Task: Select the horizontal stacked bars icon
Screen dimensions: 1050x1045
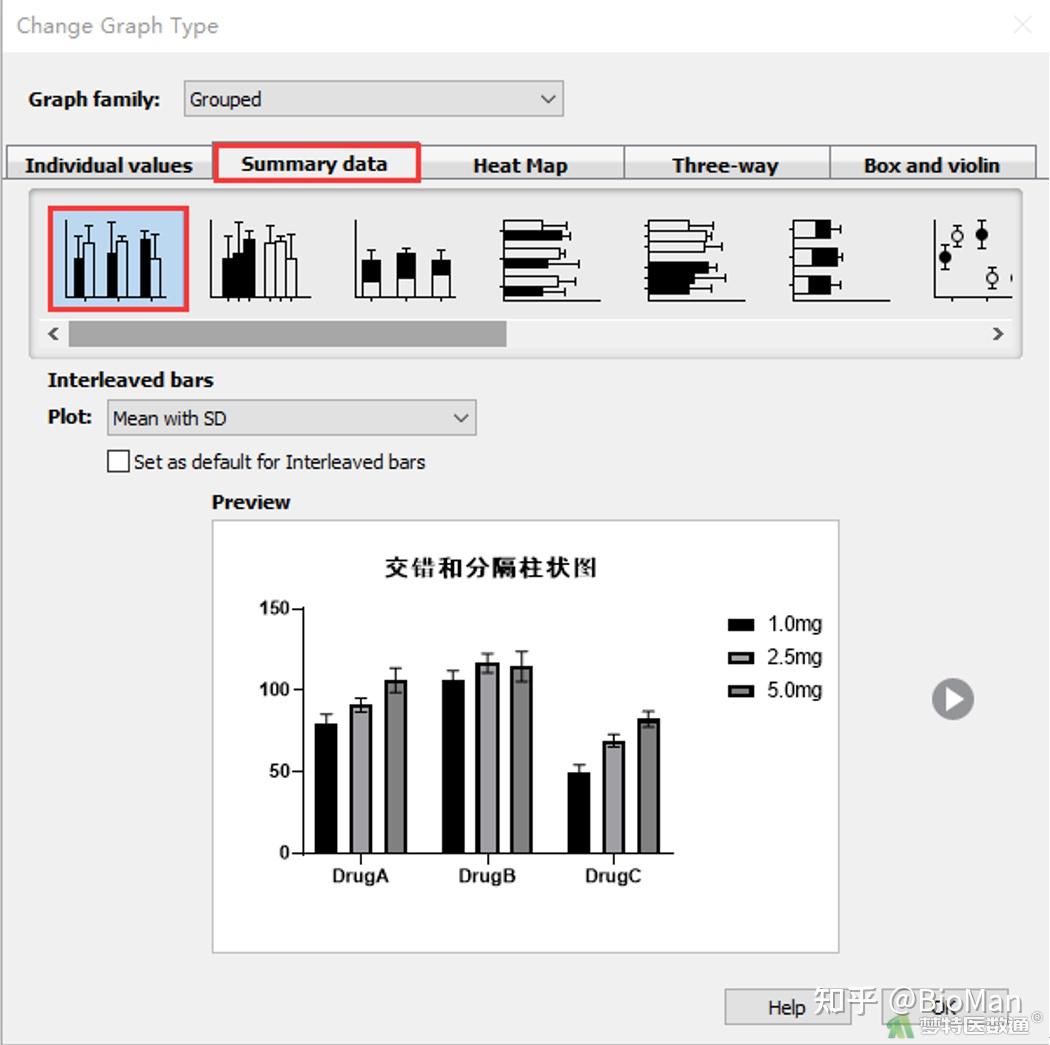Action: [x=840, y=259]
